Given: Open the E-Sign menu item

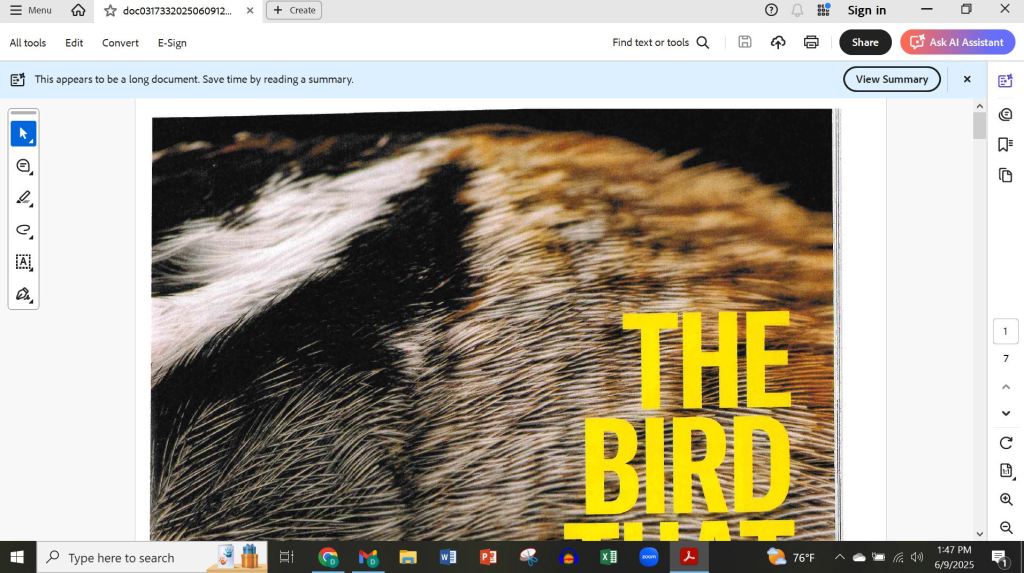Looking at the screenshot, I should click(x=172, y=43).
